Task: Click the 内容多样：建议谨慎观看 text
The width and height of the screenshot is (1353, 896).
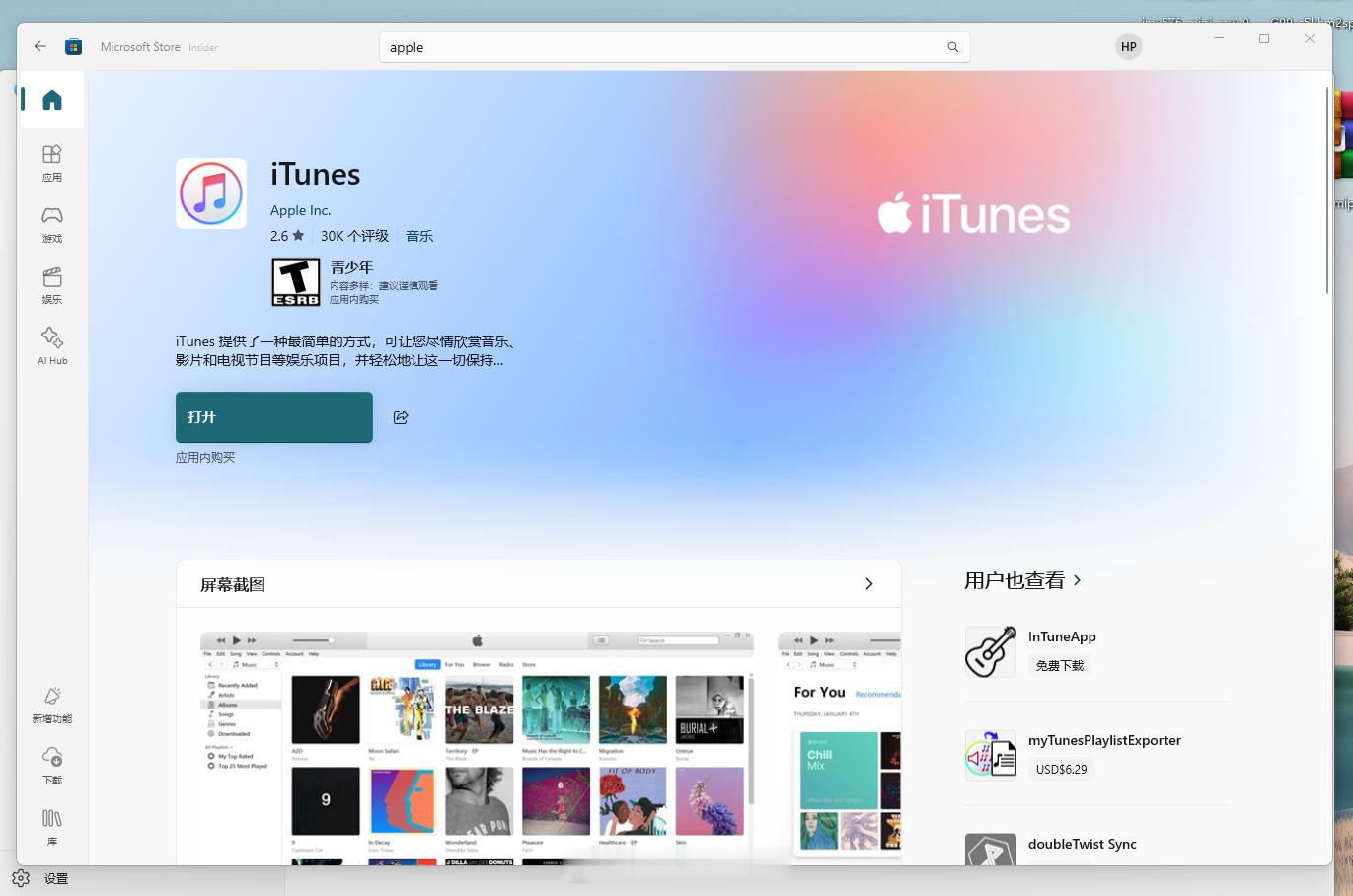Action: [384, 285]
